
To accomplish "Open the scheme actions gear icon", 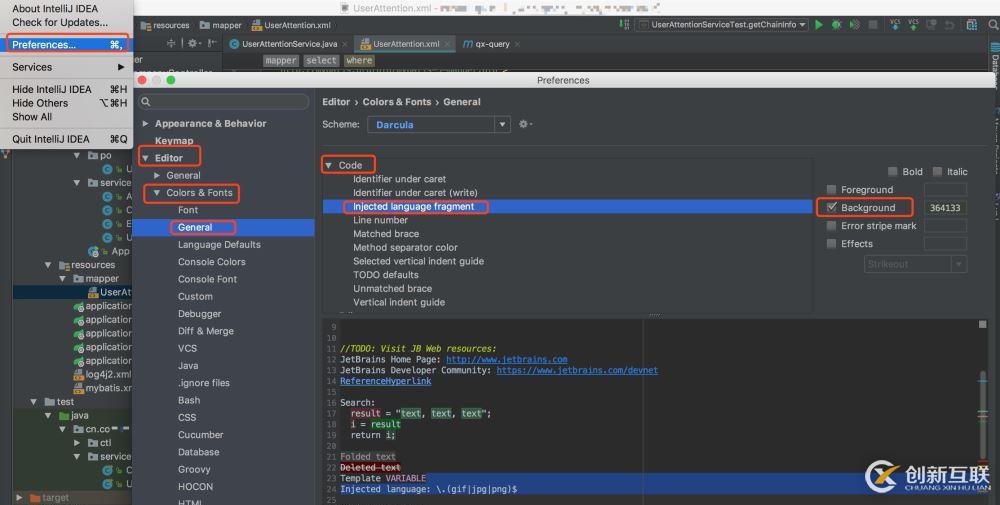I will coord(523,125).
